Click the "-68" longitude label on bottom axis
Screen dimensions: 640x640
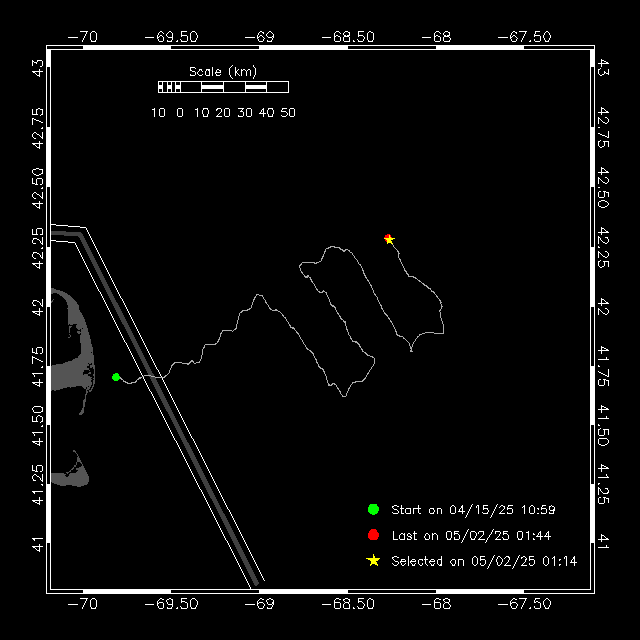[435, 604]
